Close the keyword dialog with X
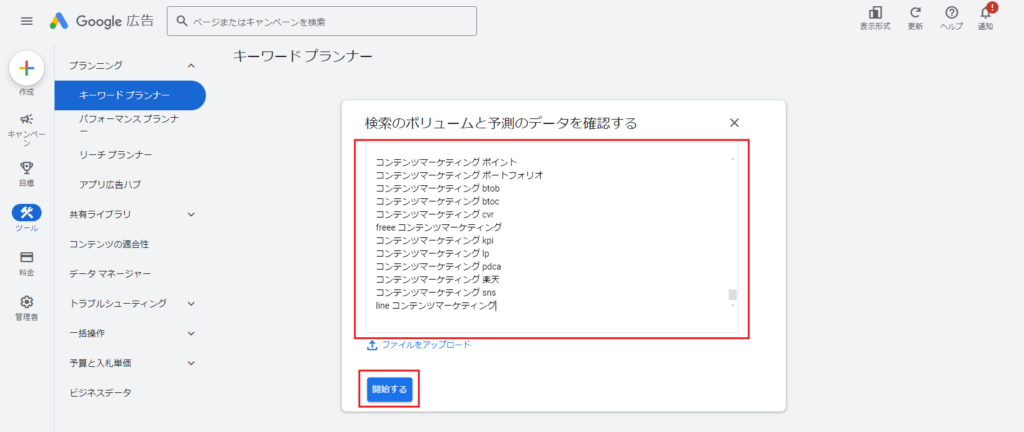This screenshot has width=1024, height=432. pos(734,123)
